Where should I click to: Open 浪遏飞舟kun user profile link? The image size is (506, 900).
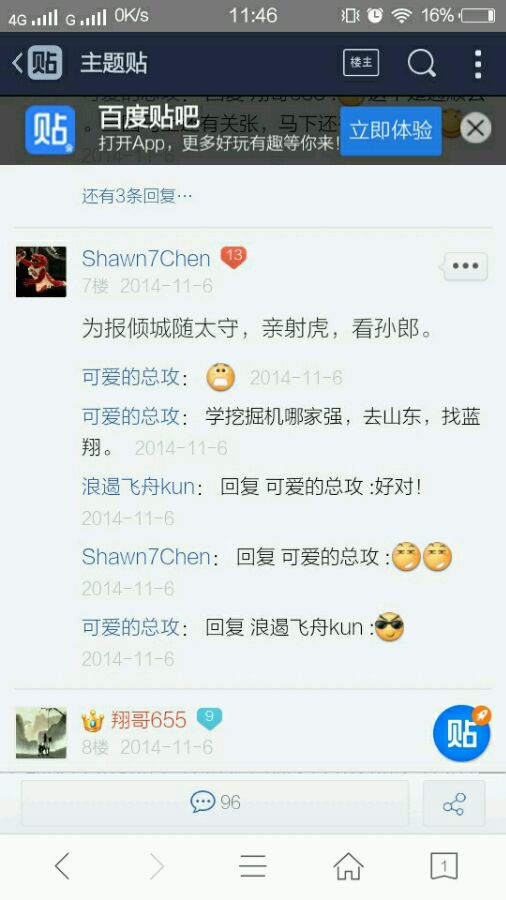(138, 487)
